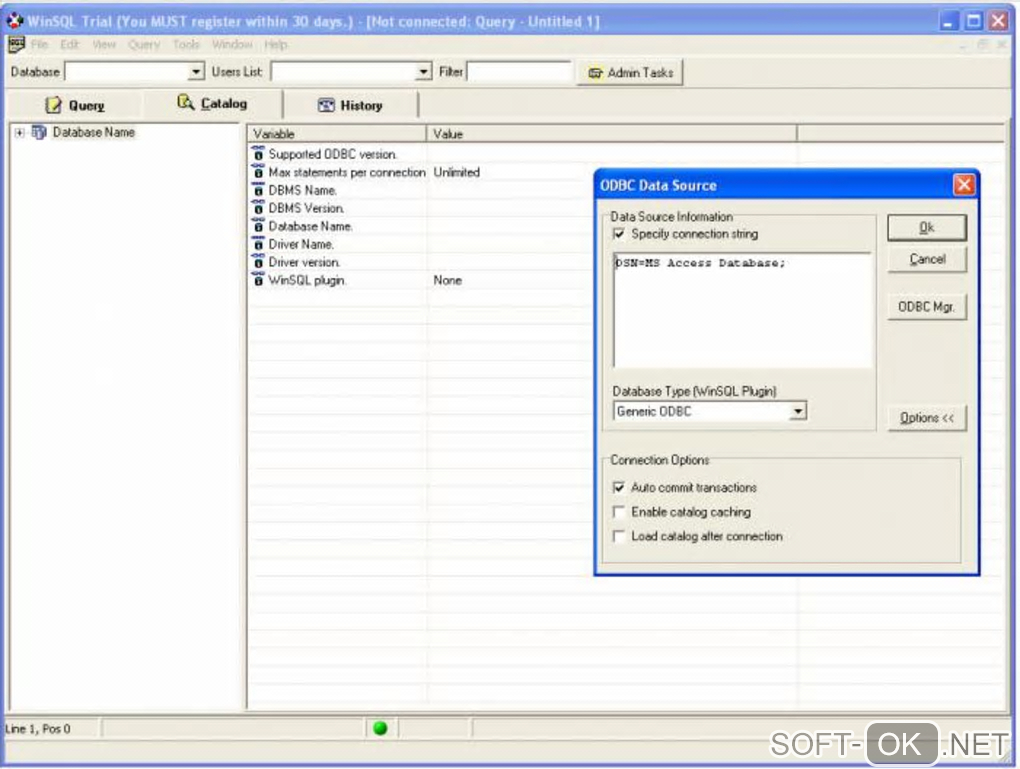Click the 'None' value cell
Viewport: 1020px width, 769px height.
448,280
